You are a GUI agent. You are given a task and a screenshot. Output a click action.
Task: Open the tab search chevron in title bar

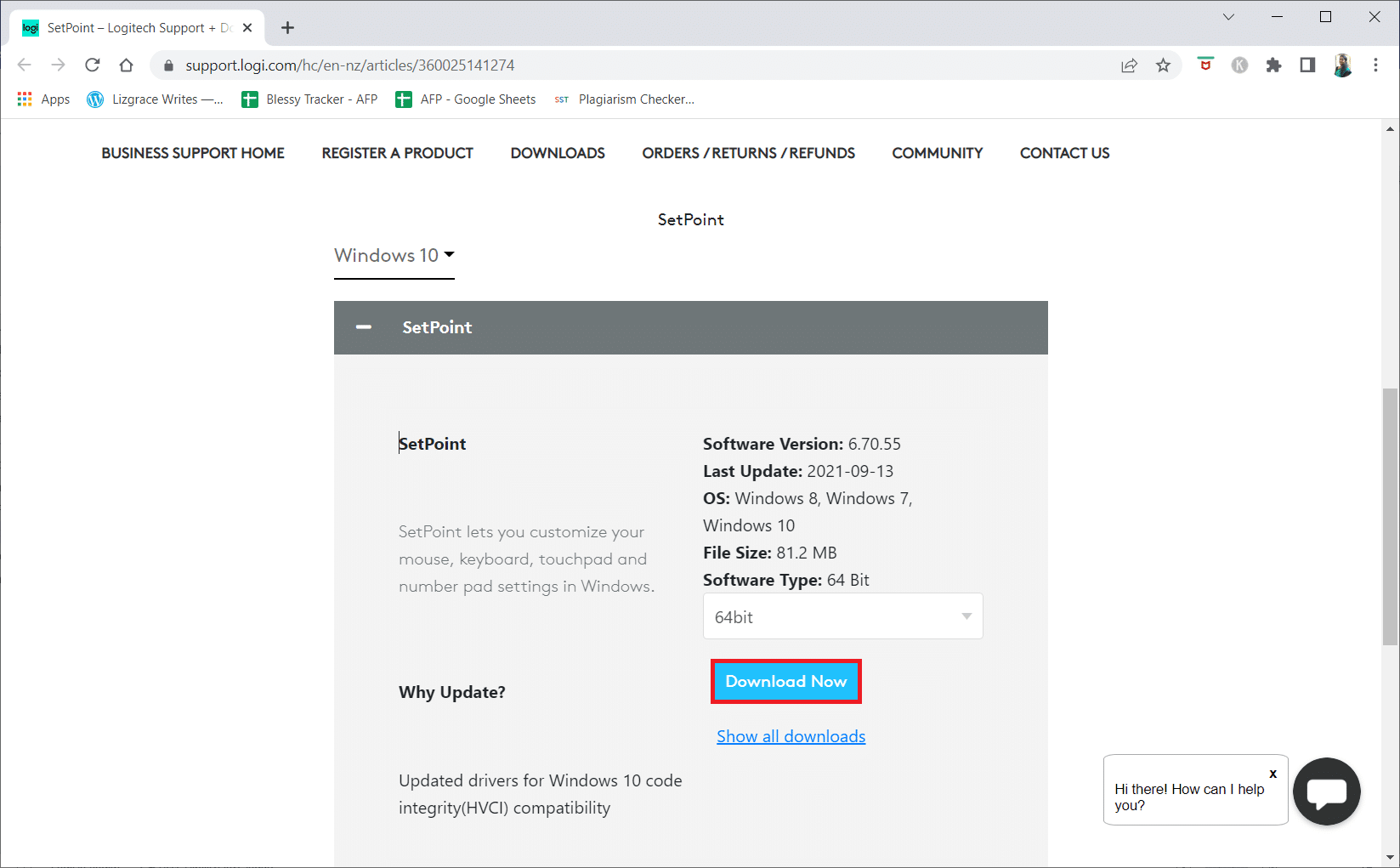1228,17
